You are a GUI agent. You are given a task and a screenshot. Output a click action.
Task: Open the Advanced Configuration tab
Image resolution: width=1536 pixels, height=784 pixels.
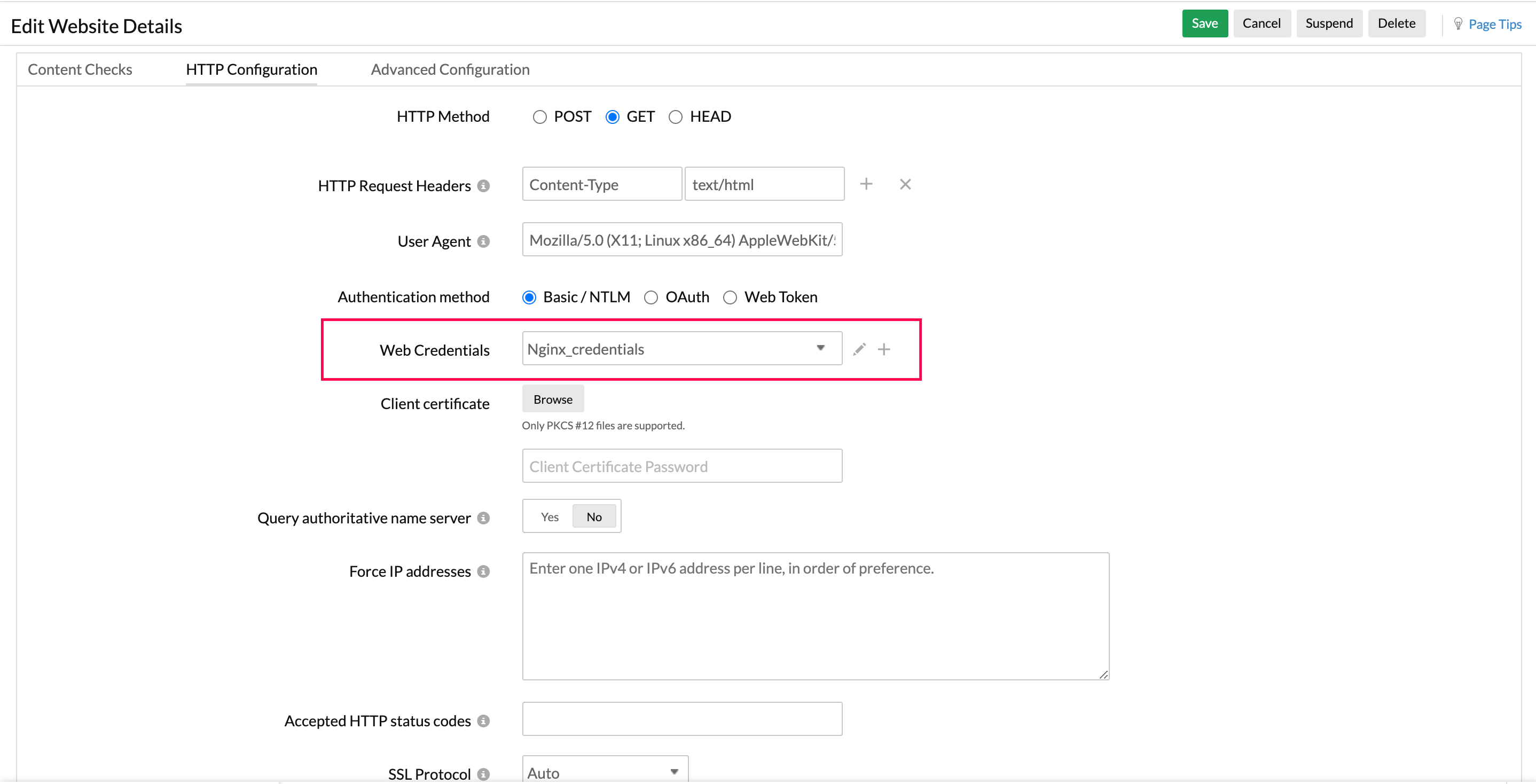[x=450, y=68]
